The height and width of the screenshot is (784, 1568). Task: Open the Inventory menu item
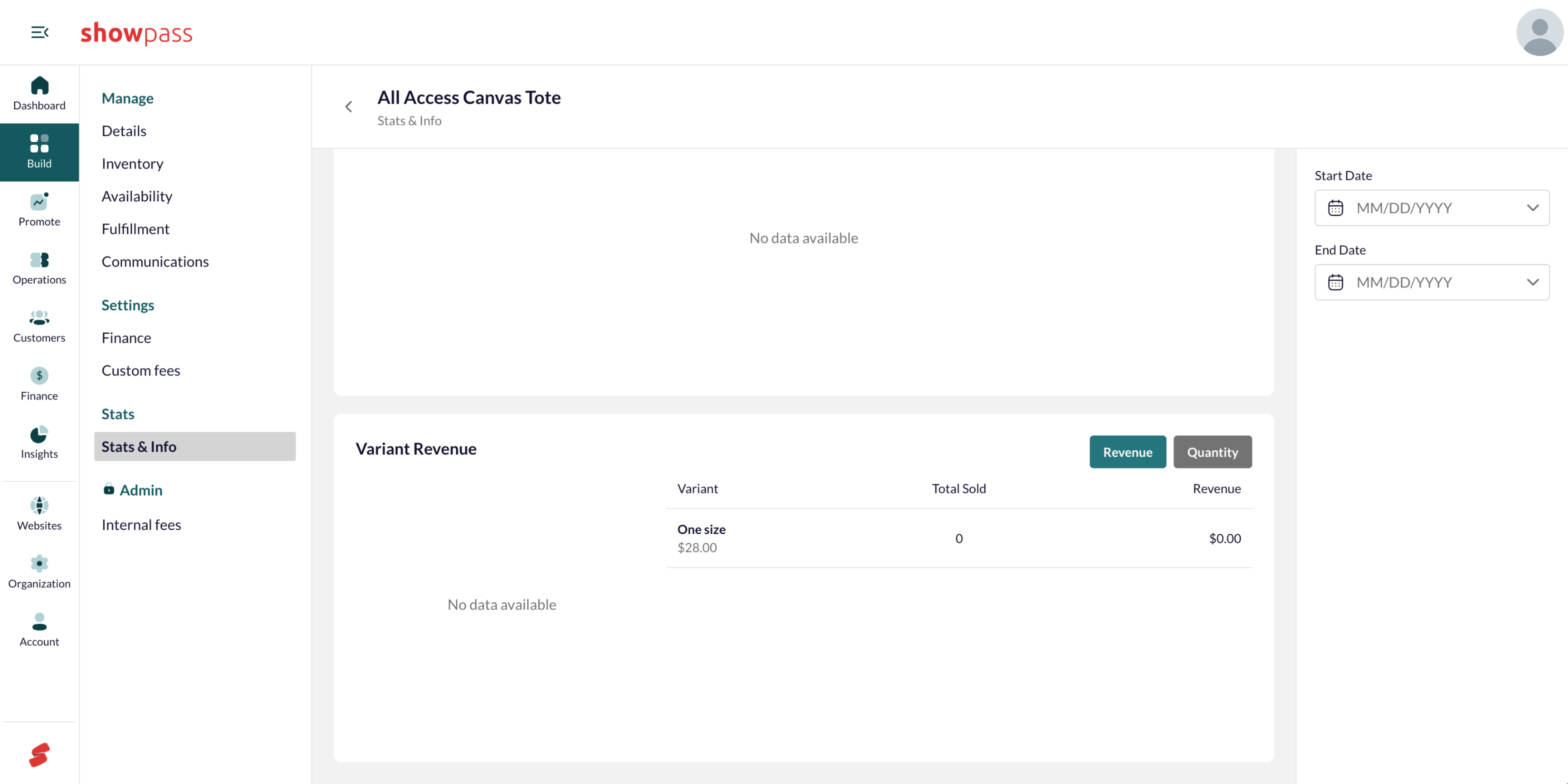click(132, 163)
